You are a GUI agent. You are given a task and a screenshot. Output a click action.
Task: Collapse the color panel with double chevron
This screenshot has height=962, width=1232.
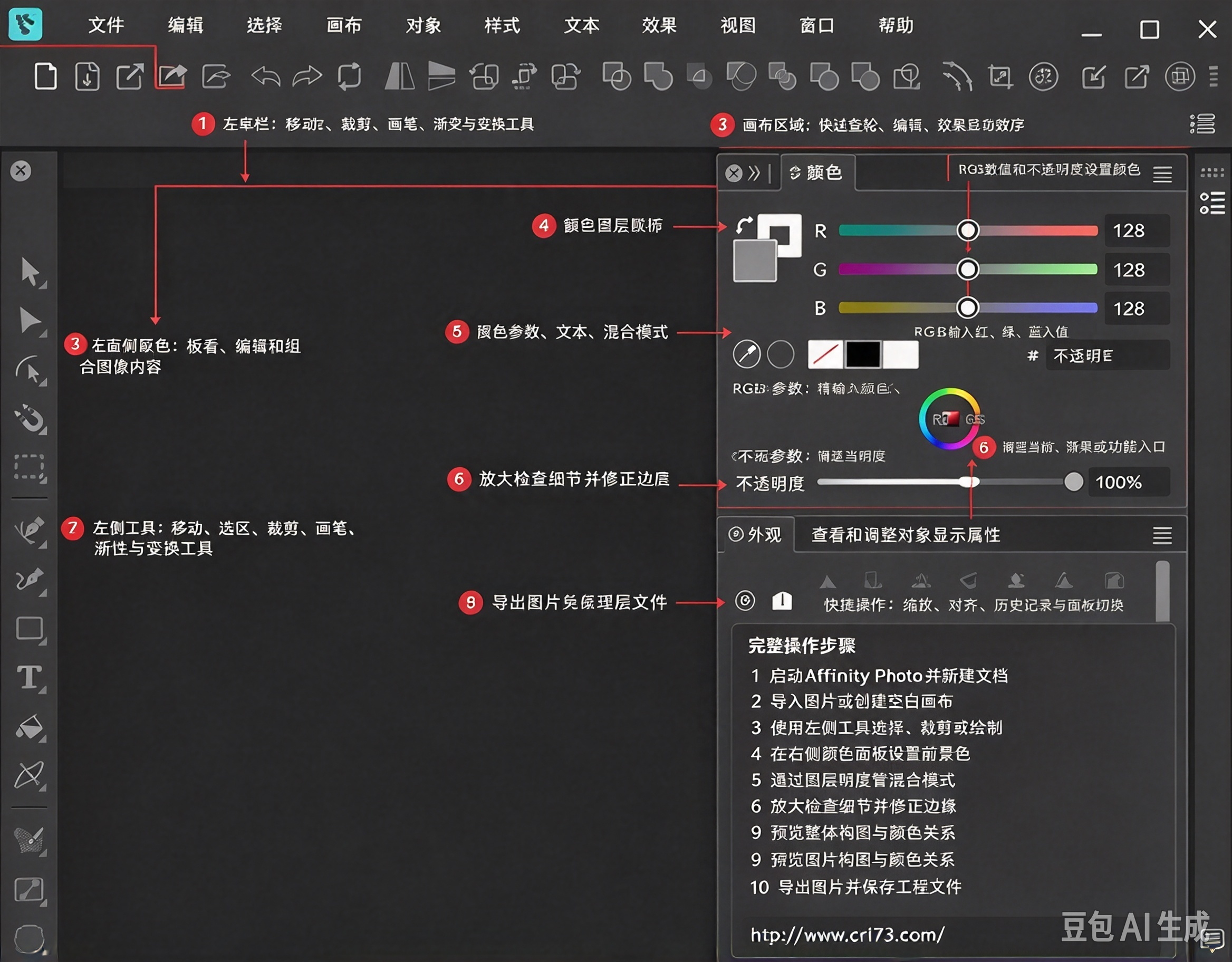pos(754,172)
